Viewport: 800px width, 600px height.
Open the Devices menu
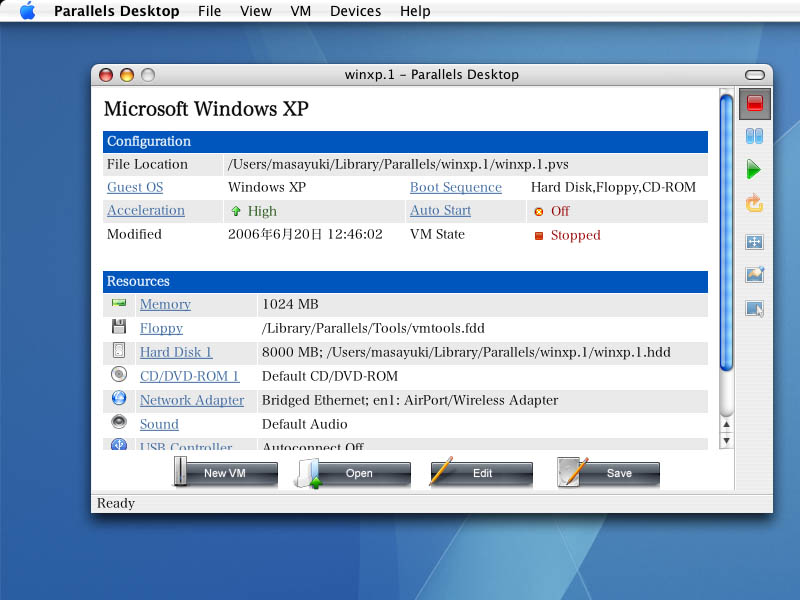355,11
